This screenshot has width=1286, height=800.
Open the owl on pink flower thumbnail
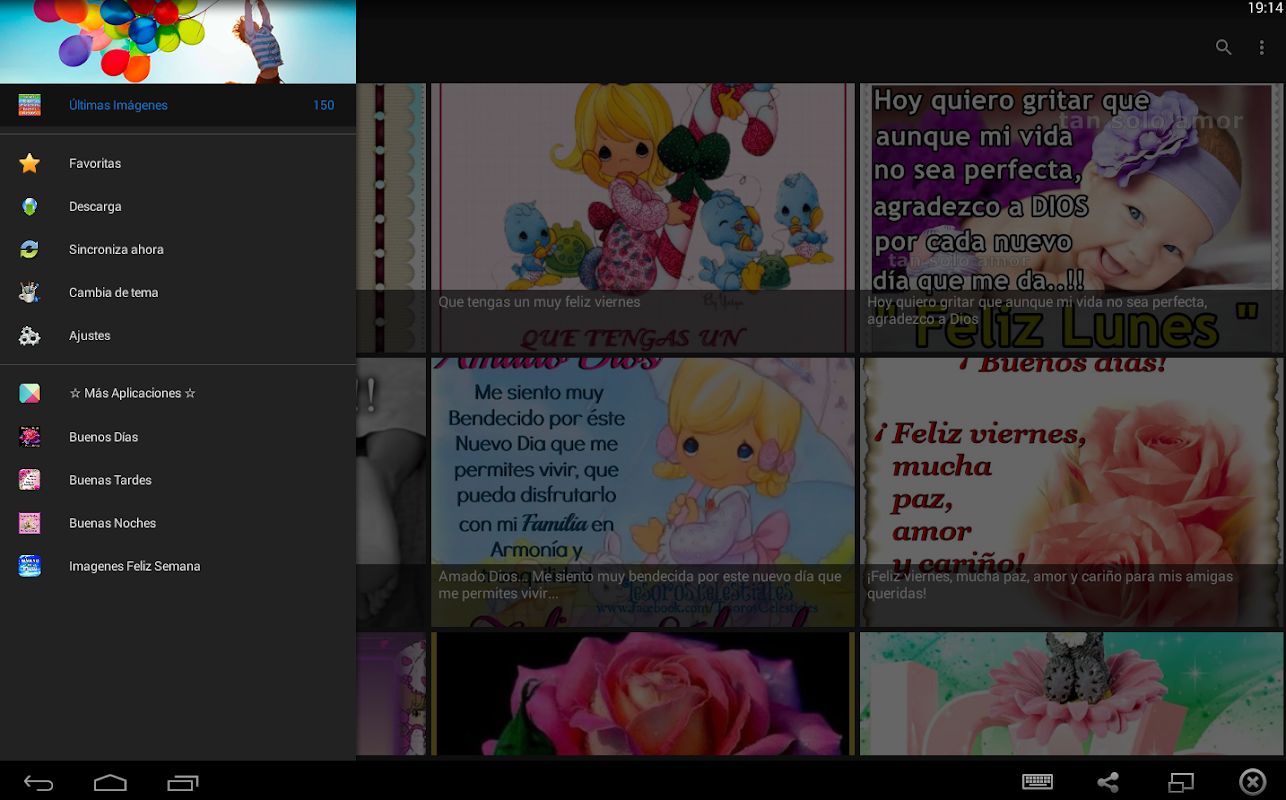(1072, 694)
